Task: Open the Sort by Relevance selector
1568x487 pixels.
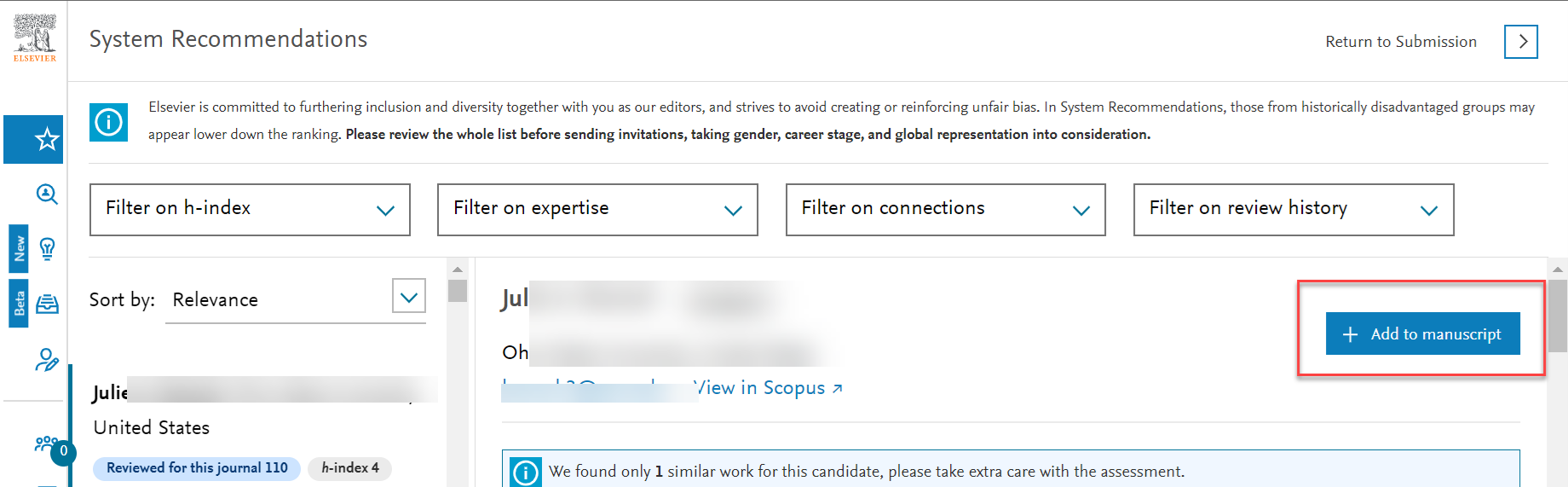Action: click(296, 299)
